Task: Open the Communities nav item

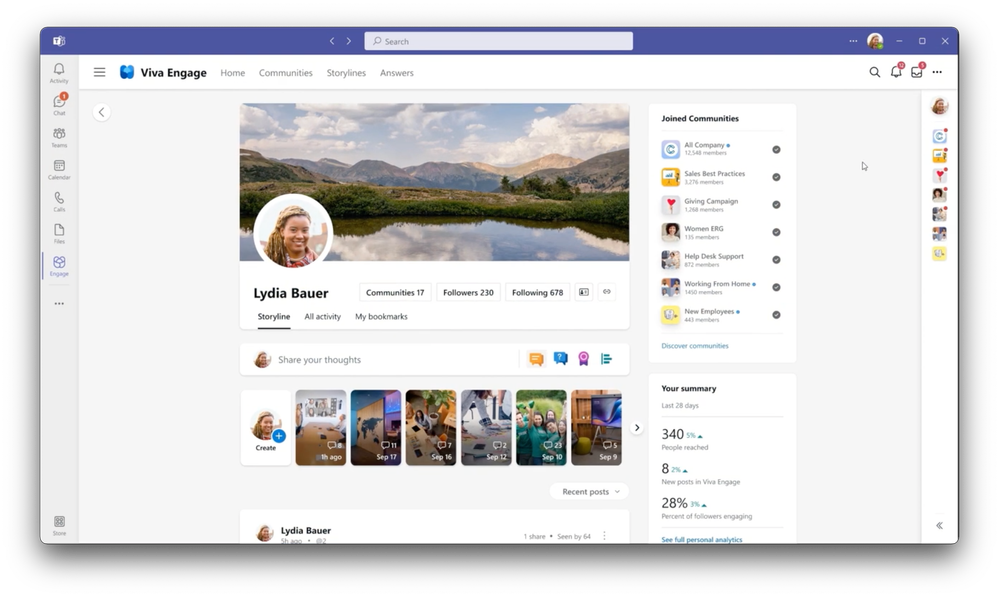Action: point(285,73)
